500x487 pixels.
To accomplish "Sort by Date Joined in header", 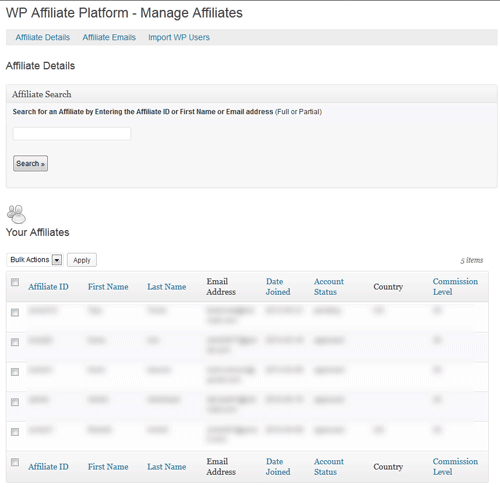I will pos(278,287).
